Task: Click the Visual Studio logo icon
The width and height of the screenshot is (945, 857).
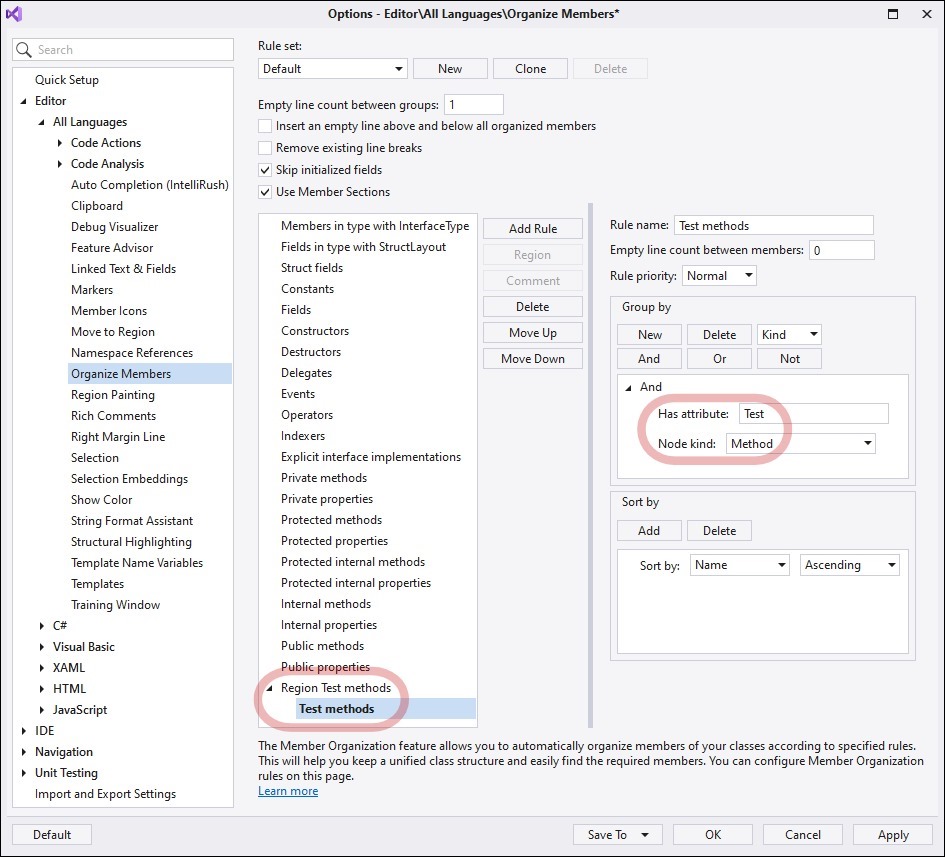Action: pyautogui.click(x=14, y=13)
